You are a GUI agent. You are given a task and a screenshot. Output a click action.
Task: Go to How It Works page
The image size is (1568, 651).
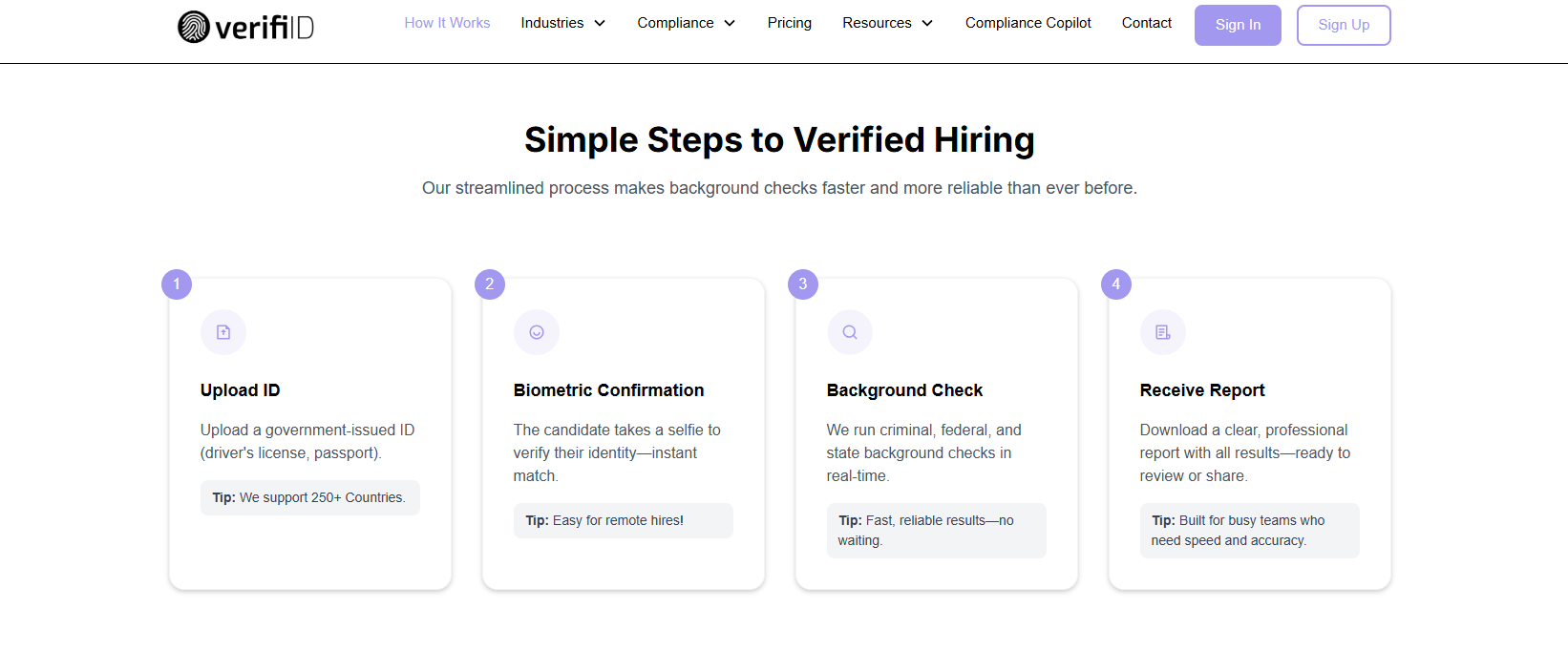[x=447, y=23]
